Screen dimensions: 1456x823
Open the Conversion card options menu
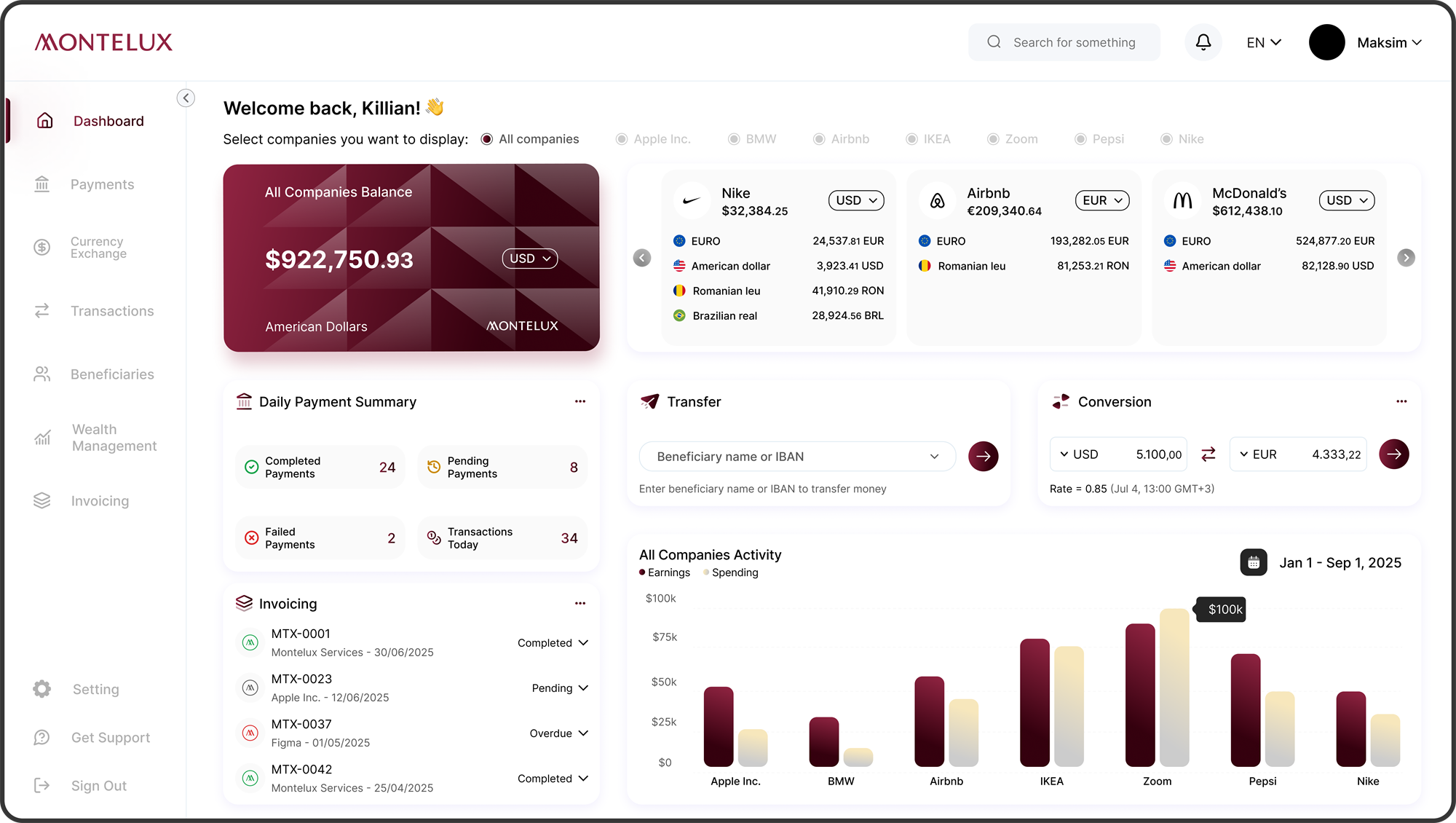[x=1401, y=401]
